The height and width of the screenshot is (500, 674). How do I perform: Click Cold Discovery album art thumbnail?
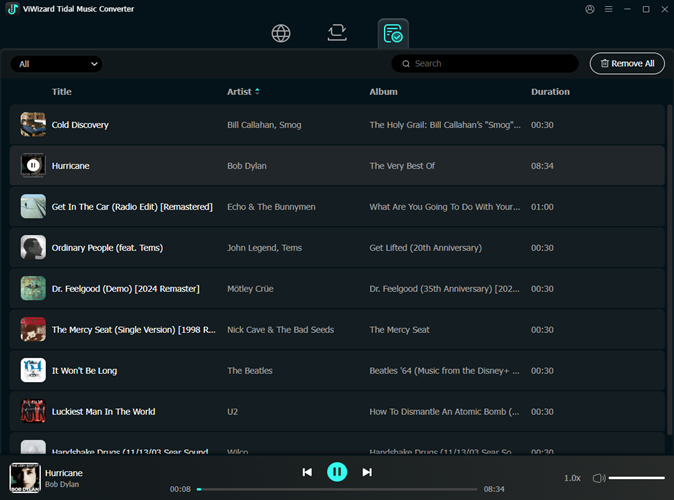point(33,124)
